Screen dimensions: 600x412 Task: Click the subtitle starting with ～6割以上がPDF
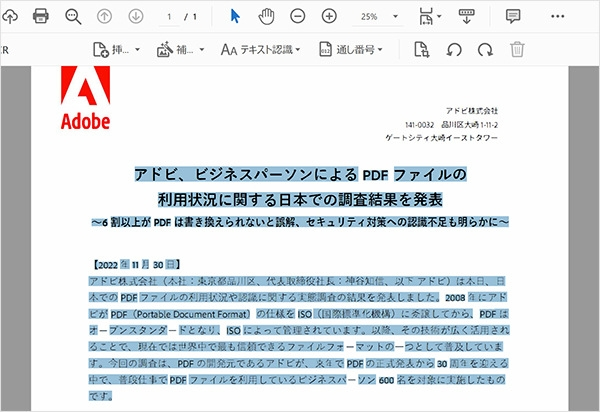click(300, 222)
